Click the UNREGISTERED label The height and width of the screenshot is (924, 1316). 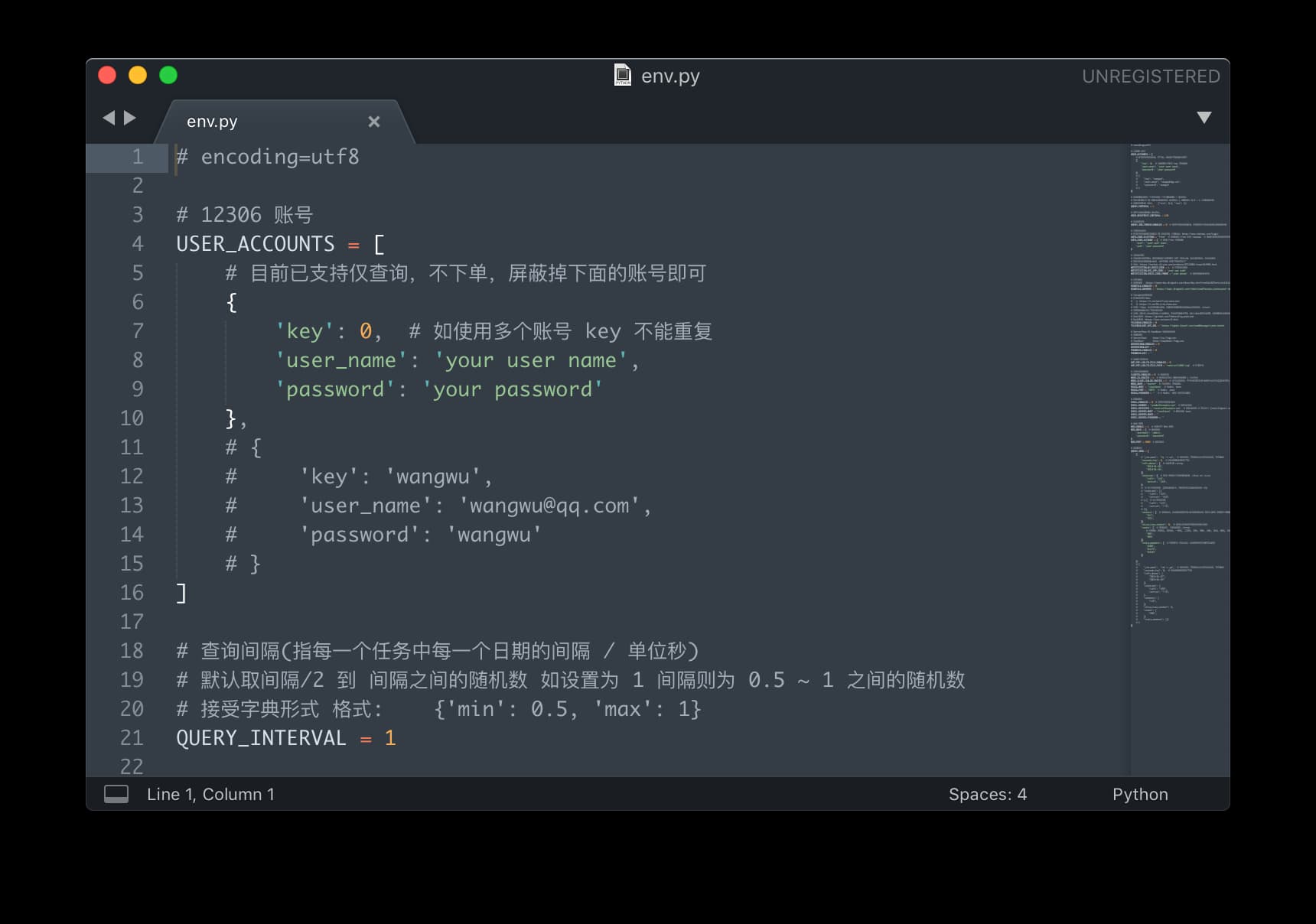coord(1151,76)
